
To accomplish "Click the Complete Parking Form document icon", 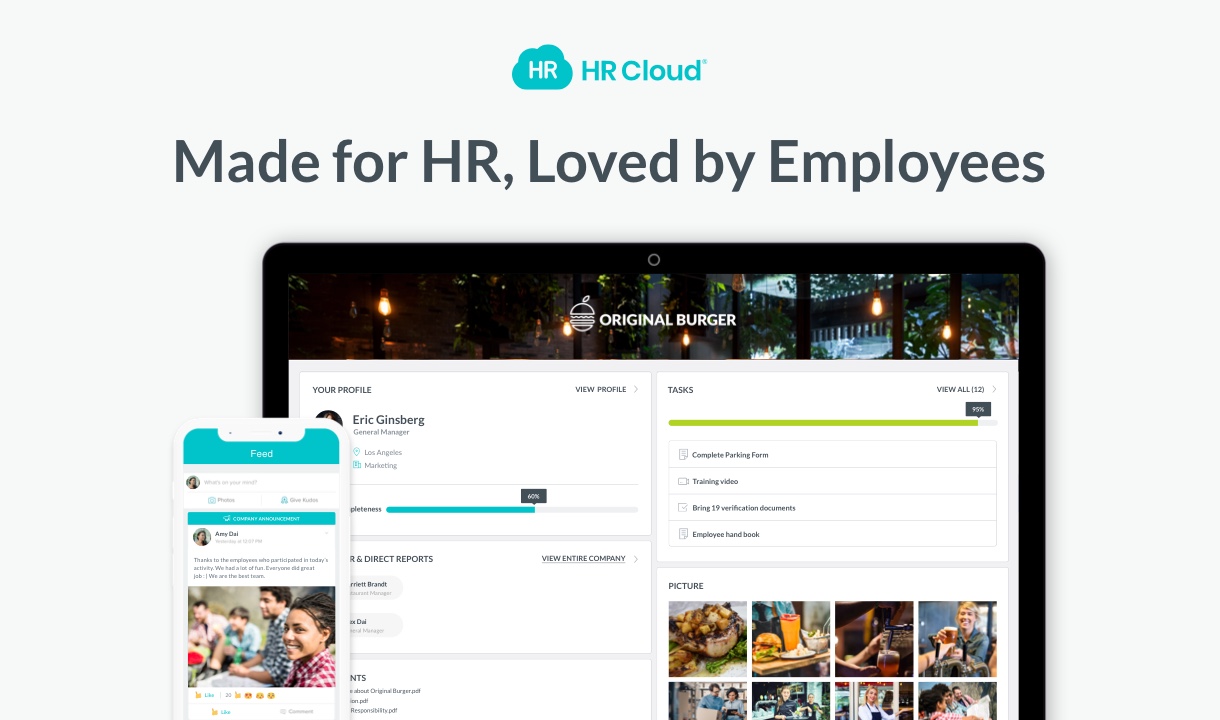I will point(683,454).
